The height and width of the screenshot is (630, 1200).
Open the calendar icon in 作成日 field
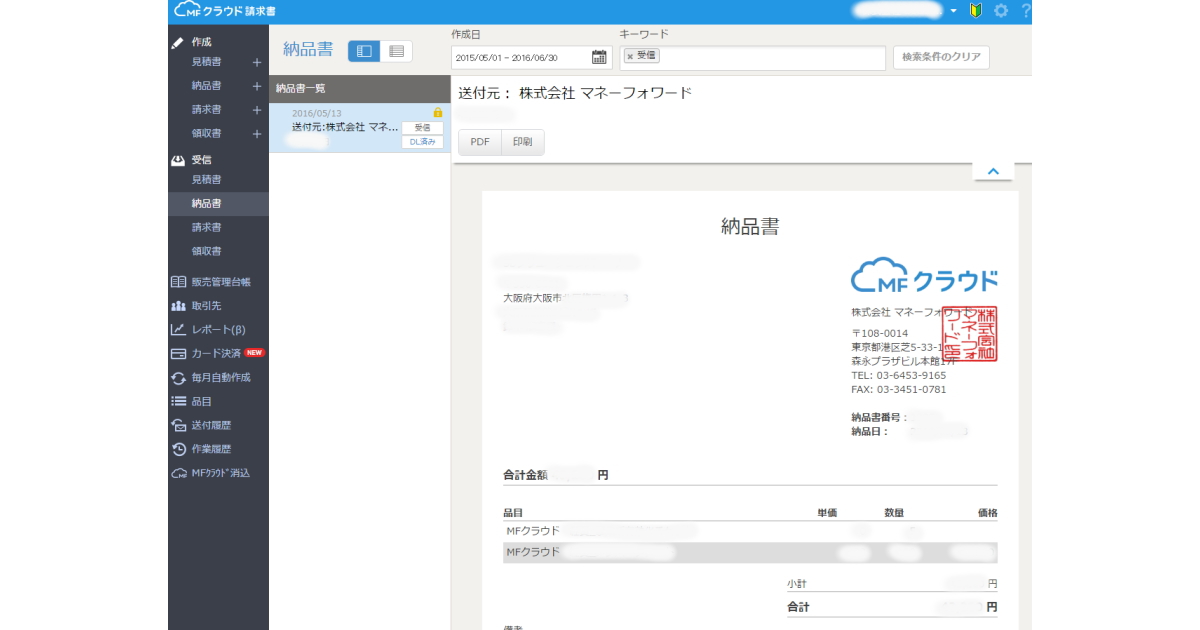599,58
